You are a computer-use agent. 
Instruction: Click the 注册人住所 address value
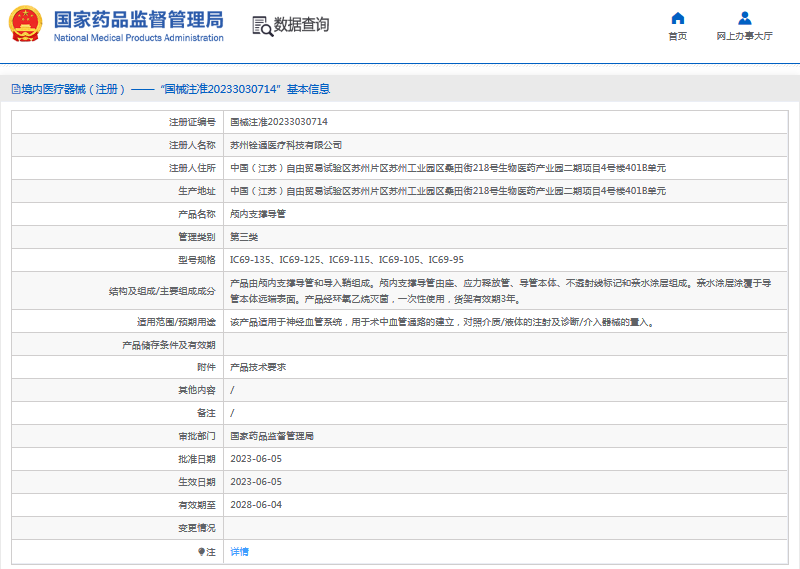point(448,168)
